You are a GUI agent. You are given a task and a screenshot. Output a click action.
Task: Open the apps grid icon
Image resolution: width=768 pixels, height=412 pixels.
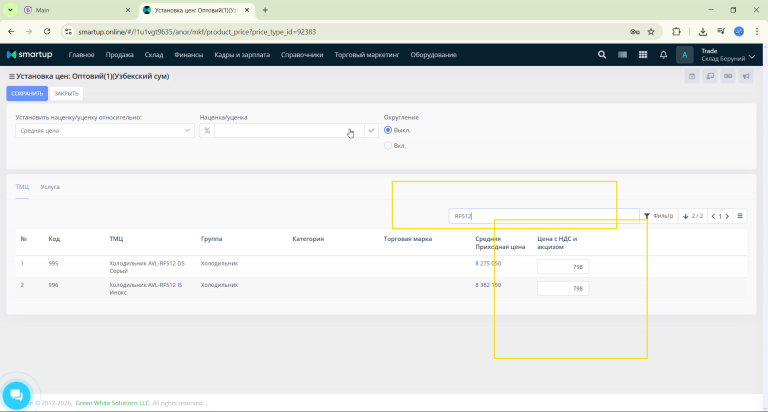point(643,55)
